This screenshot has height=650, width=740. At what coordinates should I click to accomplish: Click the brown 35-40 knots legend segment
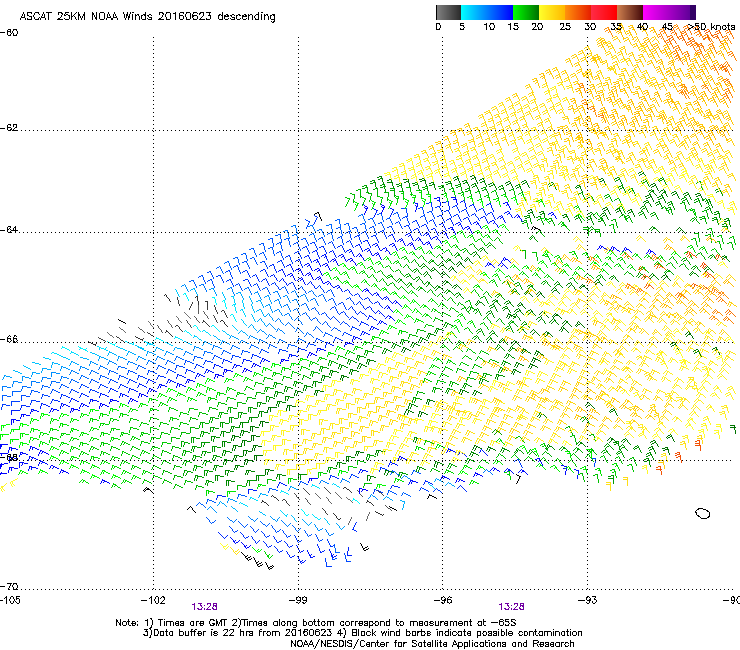pyautogui.click(x=630, y=12)
